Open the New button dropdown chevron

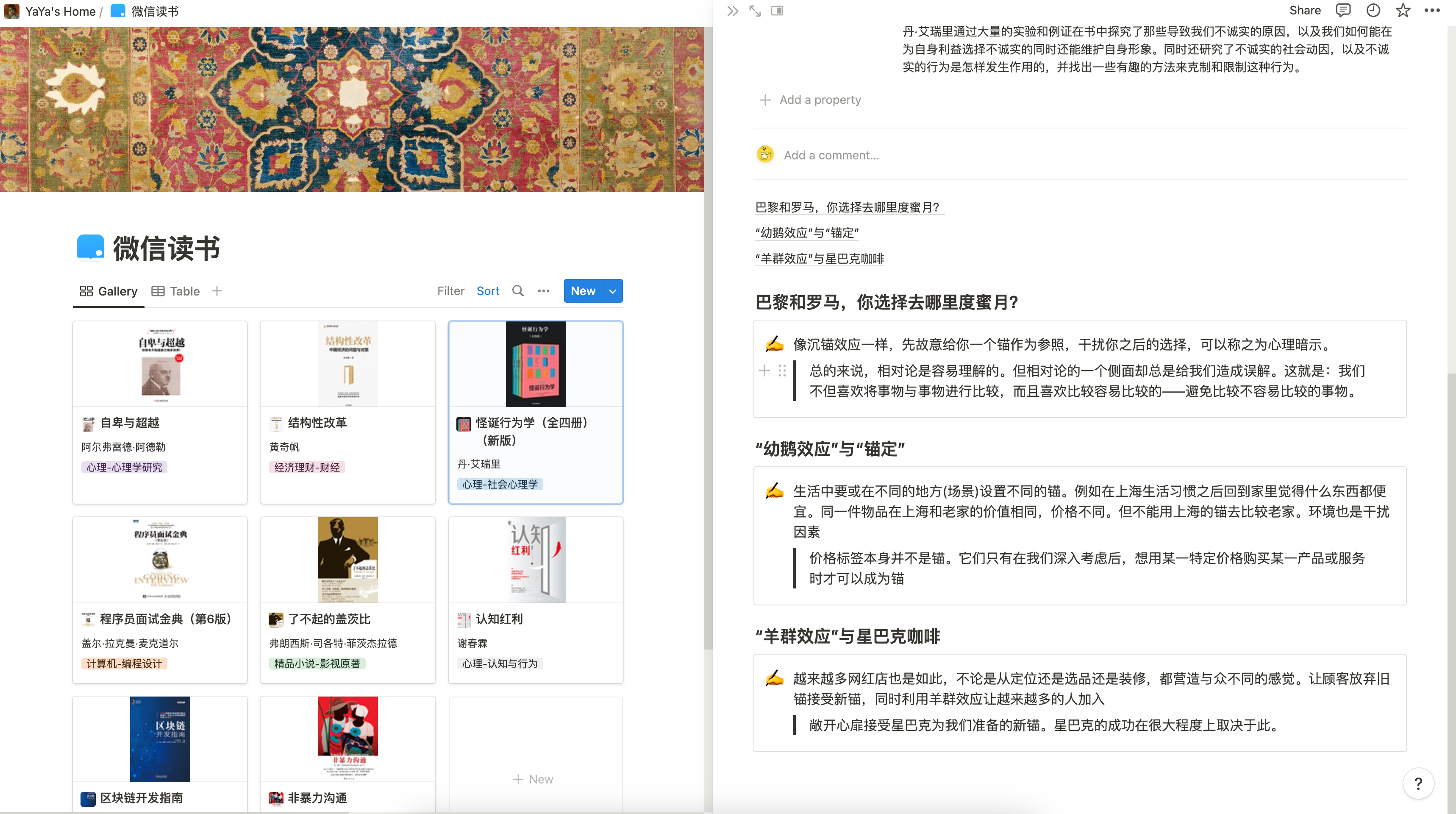pos(612,291)
